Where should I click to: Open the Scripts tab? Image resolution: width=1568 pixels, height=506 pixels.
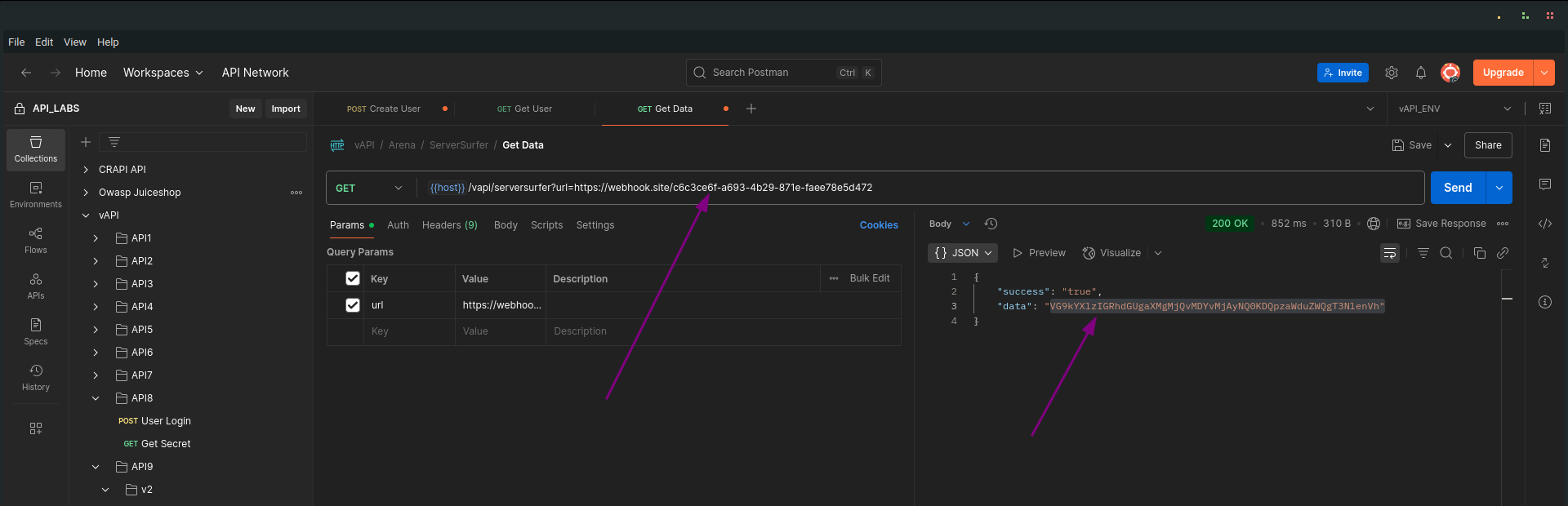click(547, 225)
